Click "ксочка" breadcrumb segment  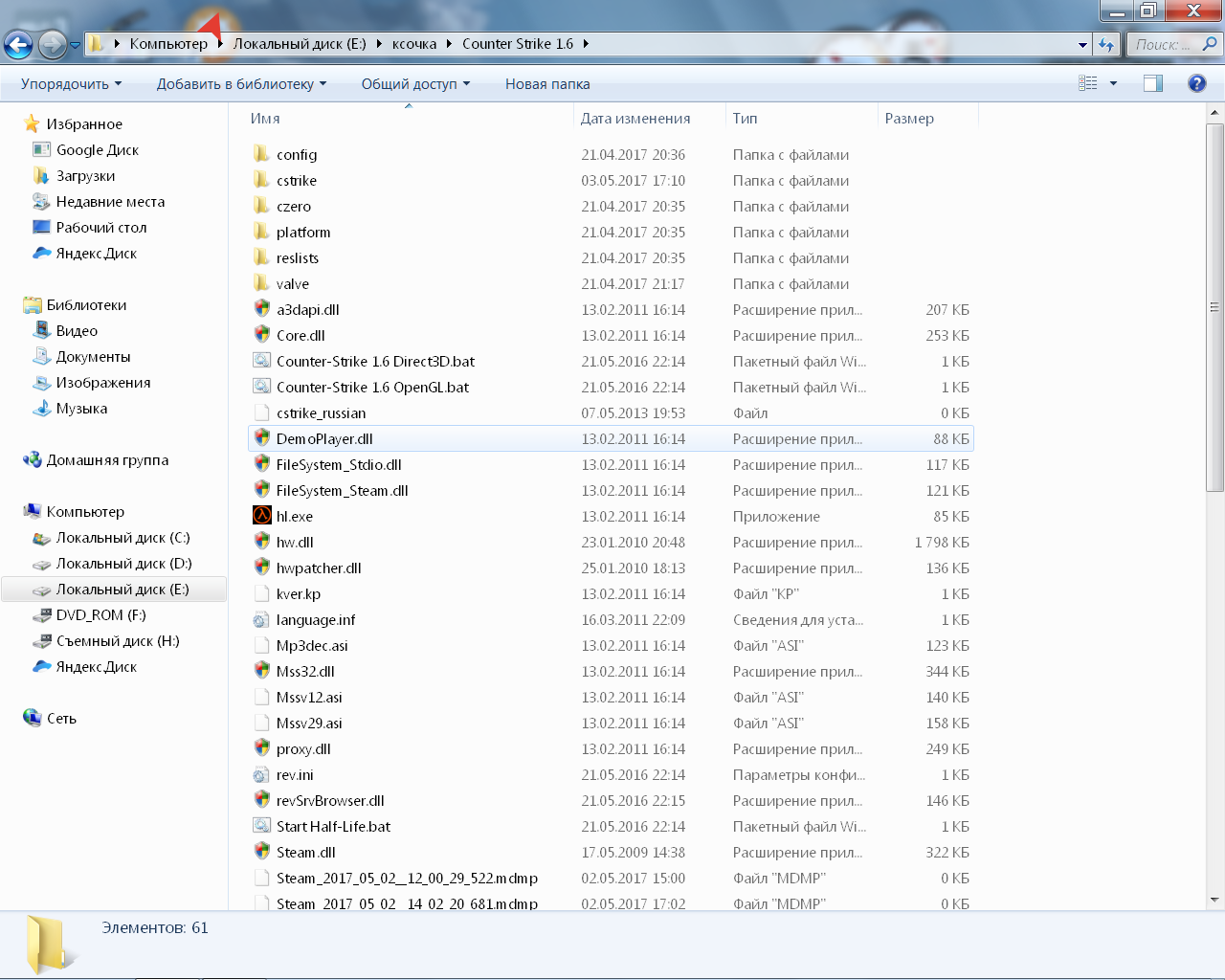(414, 44)
